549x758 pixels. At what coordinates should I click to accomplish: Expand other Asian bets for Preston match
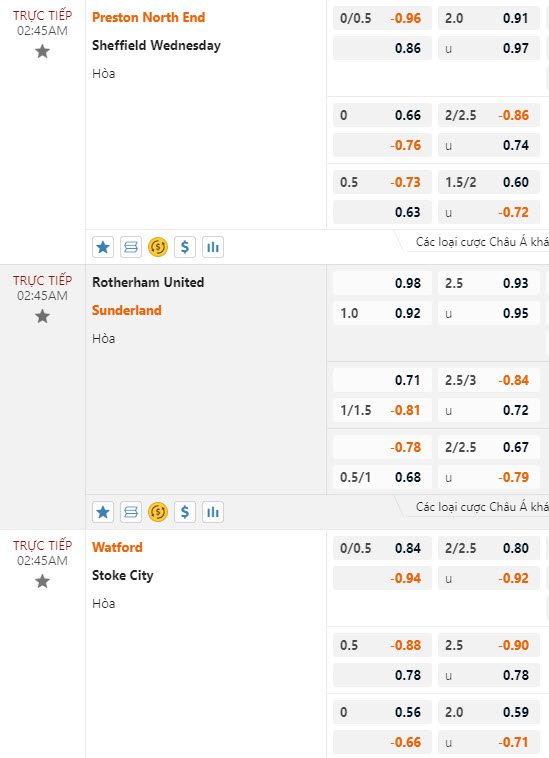click(482, 242)
